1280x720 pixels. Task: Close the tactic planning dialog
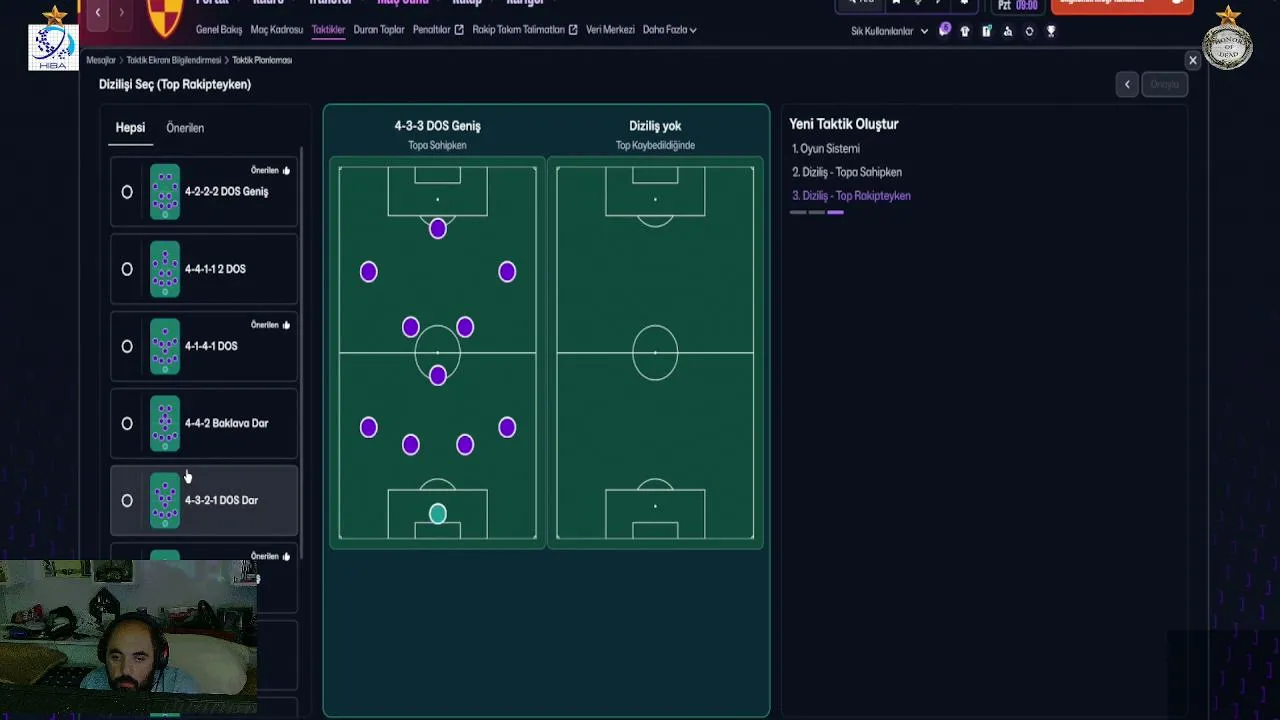pyautogui.click(x=1192, y=61)
